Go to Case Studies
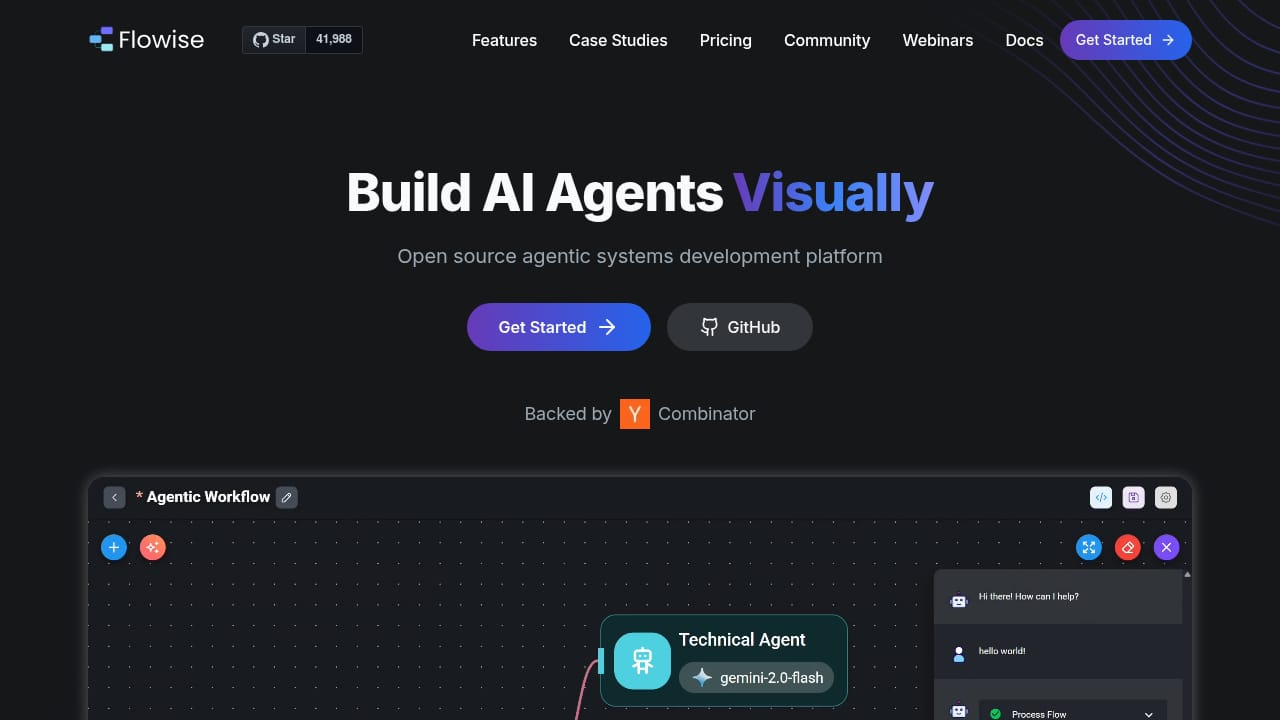This screenshot has height=720, width=1280. (x=618, y=40)
